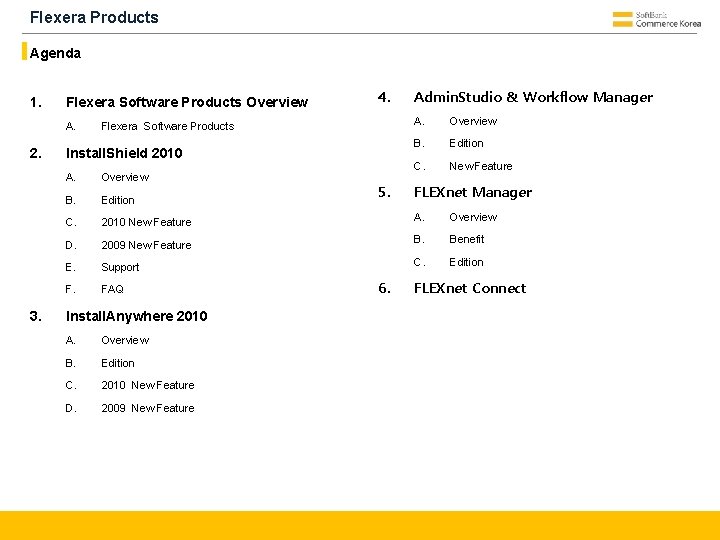Click 'Edition' under AdminStudio & Workflow Manager

[x=466, y=143]
